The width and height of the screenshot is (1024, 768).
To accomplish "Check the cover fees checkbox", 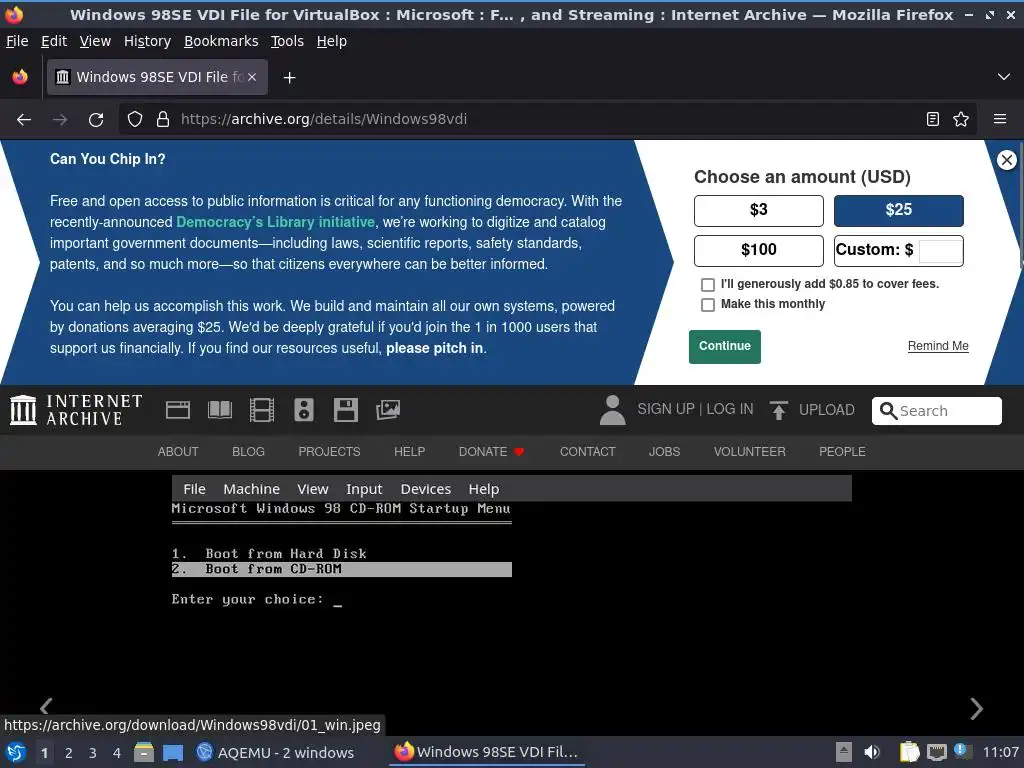I will (707, 285).
